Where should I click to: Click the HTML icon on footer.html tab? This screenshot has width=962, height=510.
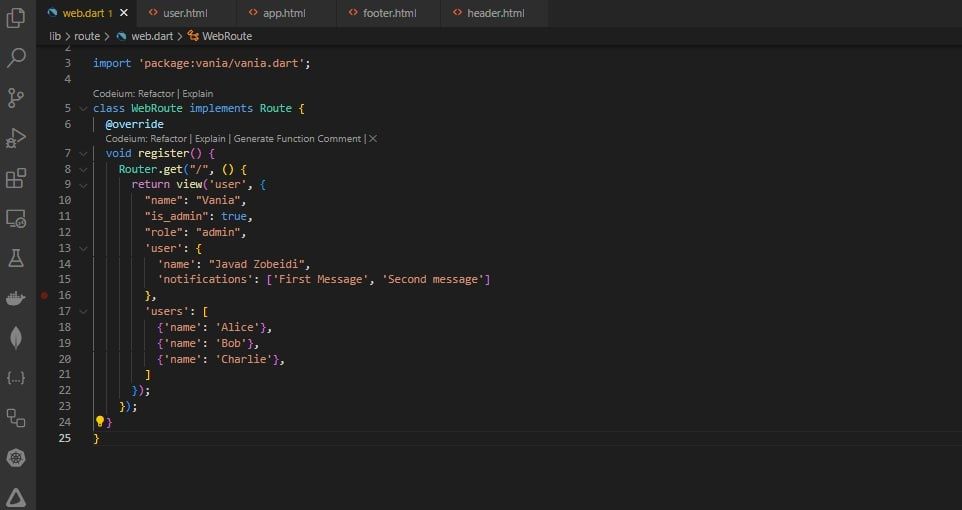point(353,12)
